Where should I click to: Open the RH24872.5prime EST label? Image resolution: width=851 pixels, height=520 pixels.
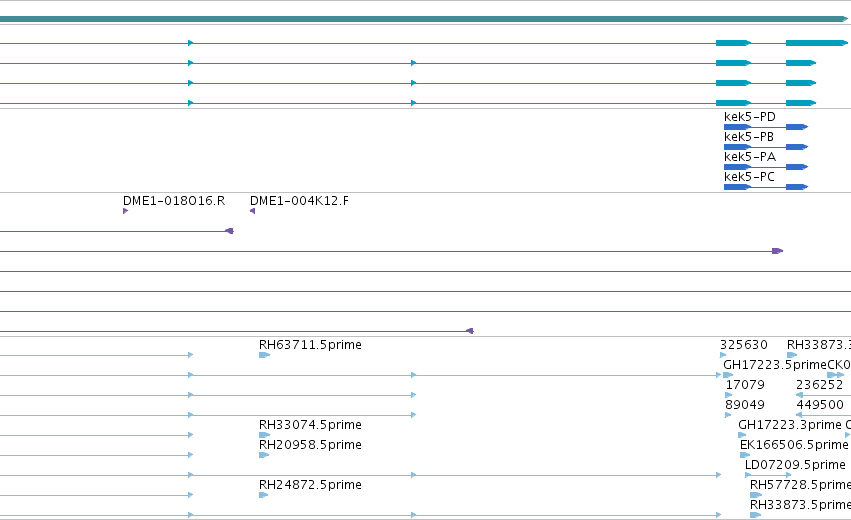[x=310, y=485]
